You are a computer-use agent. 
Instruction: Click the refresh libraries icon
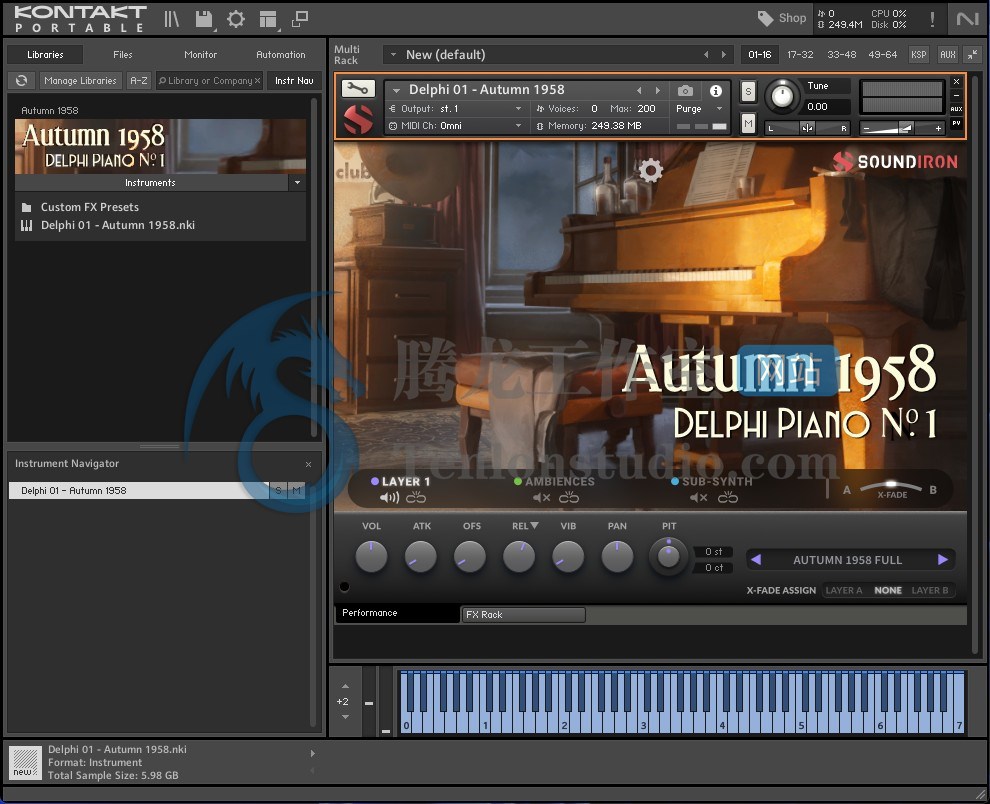pos(21,80)
